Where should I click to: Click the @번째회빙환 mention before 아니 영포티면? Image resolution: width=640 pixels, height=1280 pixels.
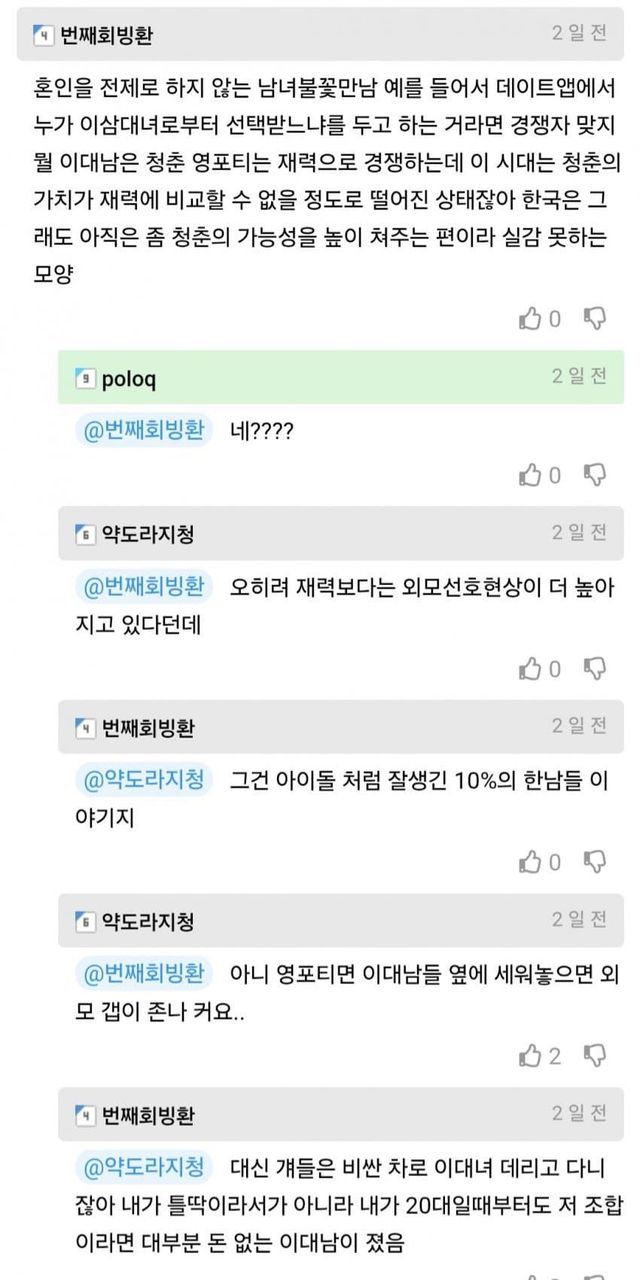145,972
